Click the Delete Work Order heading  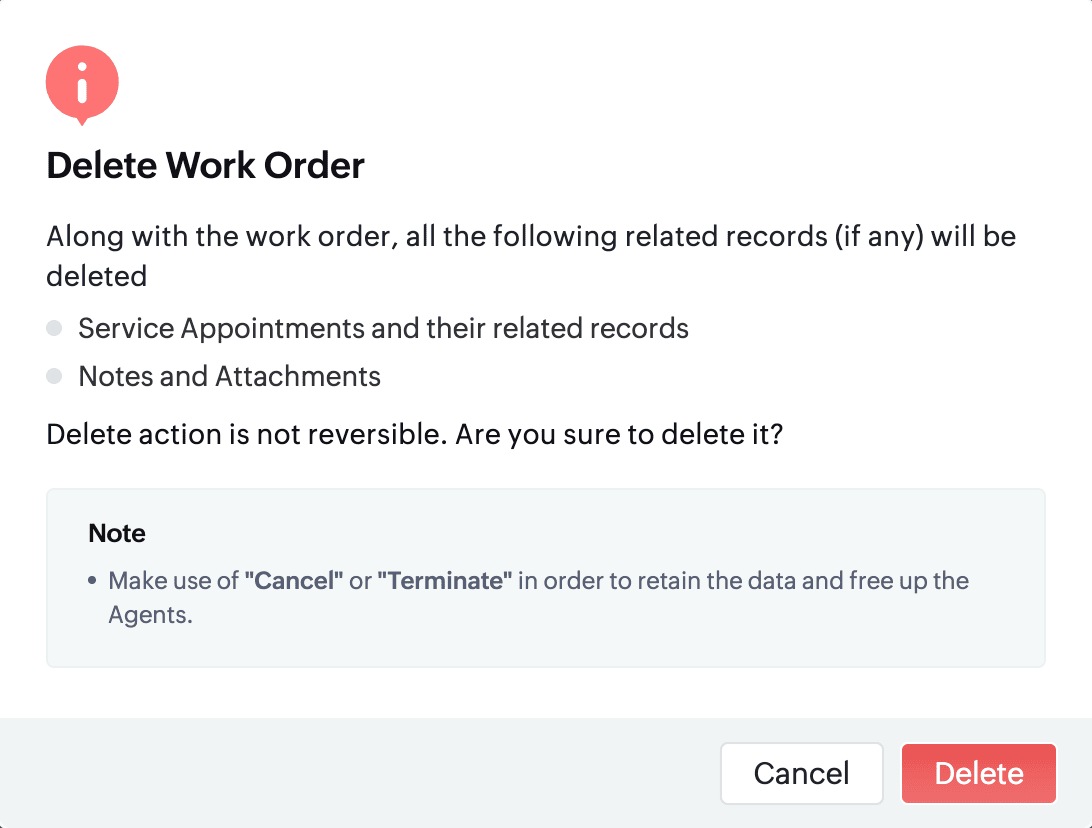[x=205, y=165]
